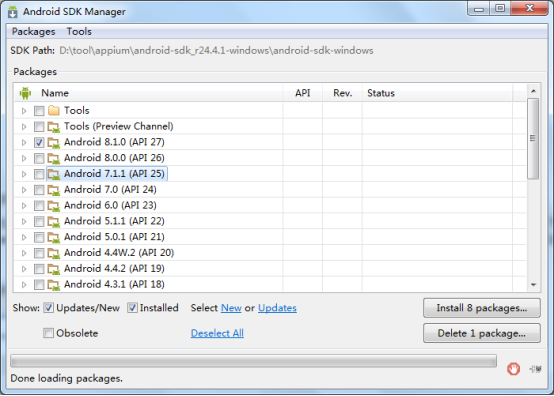This screenshot has height=396, width=554.
Task: Expand Android 8.0.0 (API 26) node
Action: tap(24, 158)
